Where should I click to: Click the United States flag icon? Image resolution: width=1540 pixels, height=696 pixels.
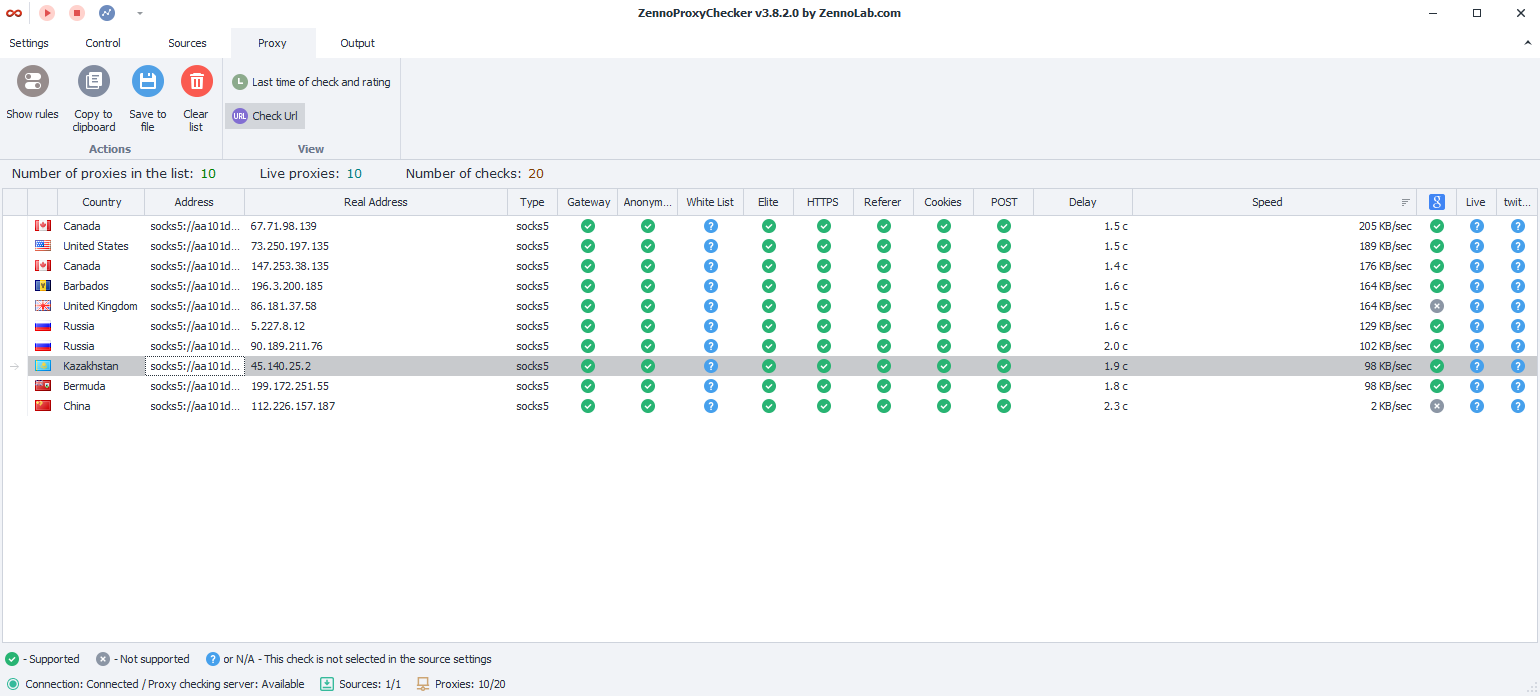click(x=43, y=246)
